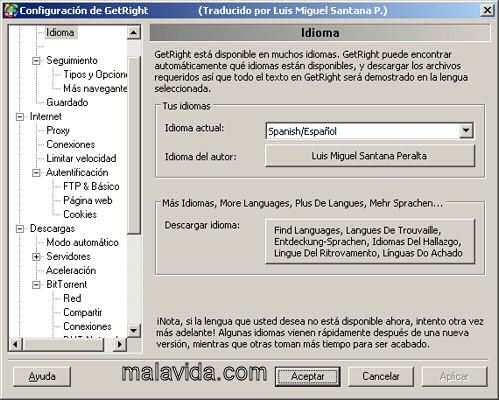
Task: Click the tree scroll down arrow
Action: pyautogui.click(x=134, y=331)
